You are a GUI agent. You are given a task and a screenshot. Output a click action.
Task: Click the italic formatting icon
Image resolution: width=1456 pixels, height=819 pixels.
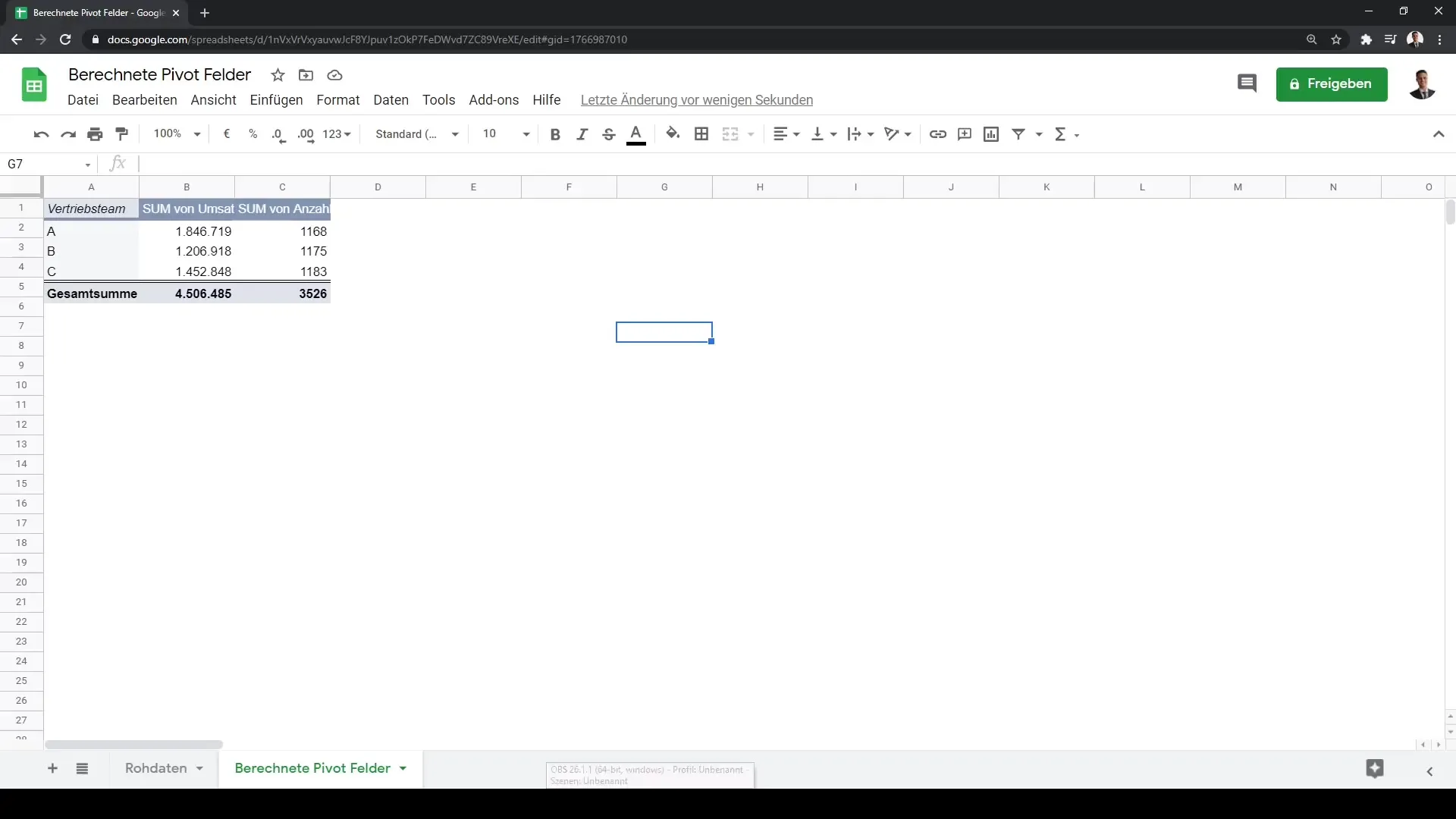pyautogui.click(x=581, y=133)
